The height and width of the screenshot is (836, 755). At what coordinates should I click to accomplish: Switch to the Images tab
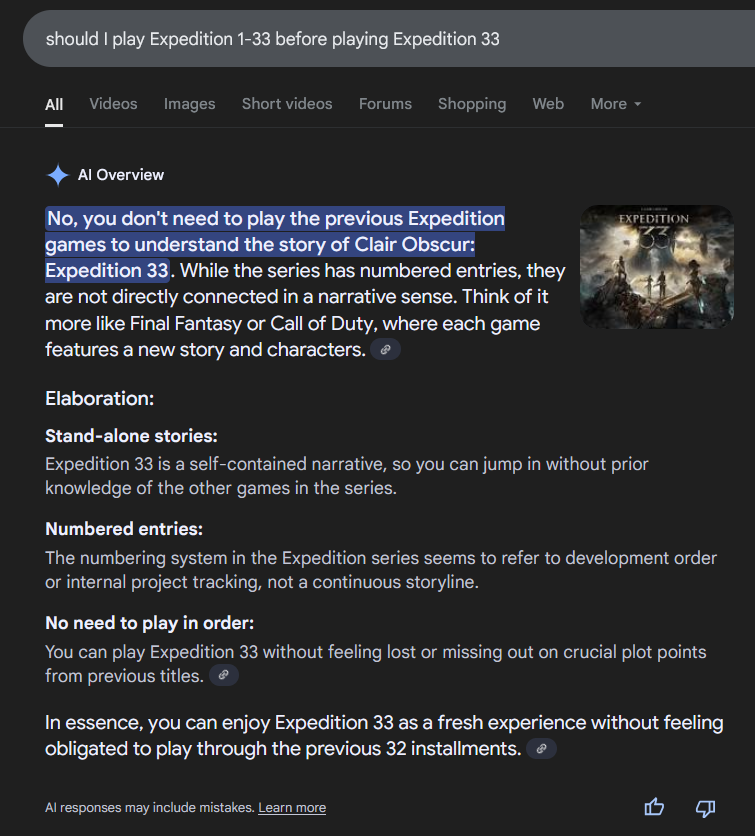[x=189, y=104]
